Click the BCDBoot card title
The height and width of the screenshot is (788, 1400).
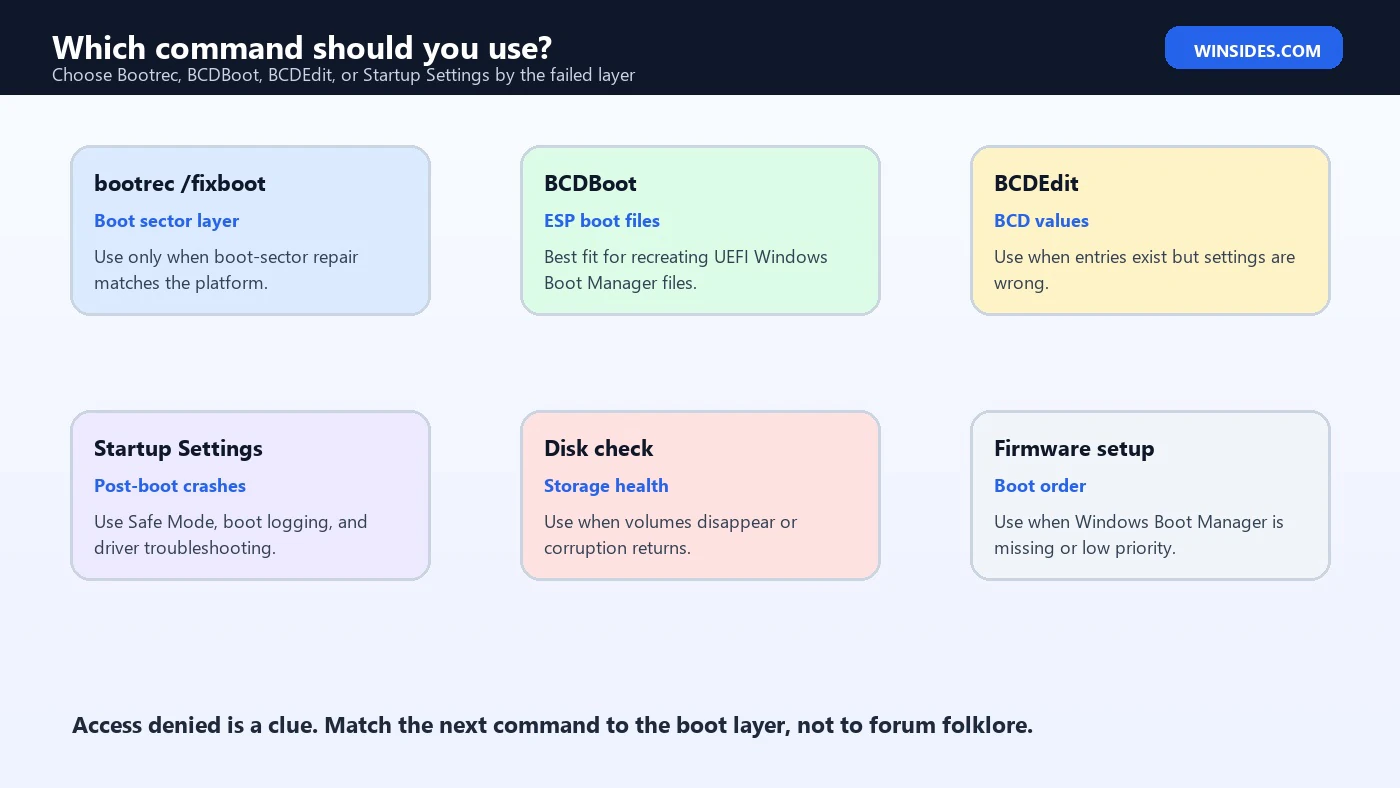tap(590, 183)
